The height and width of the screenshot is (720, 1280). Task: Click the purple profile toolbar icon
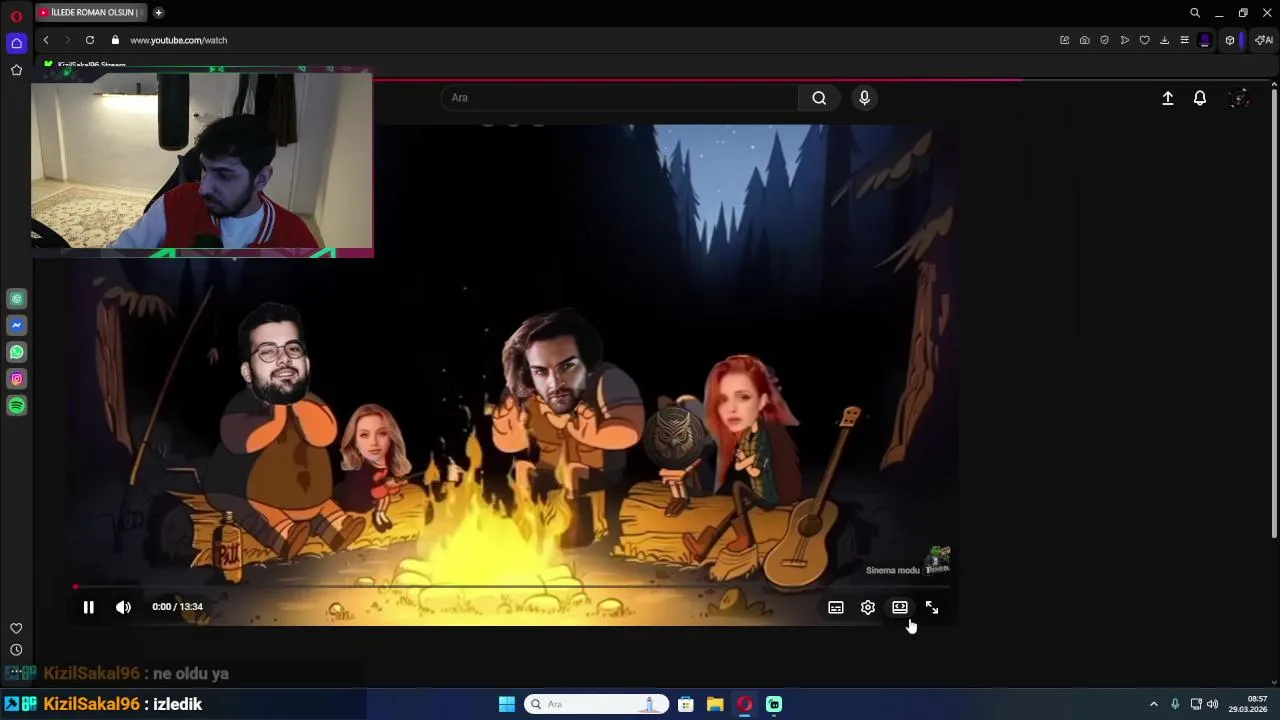tap(1205, 40)
